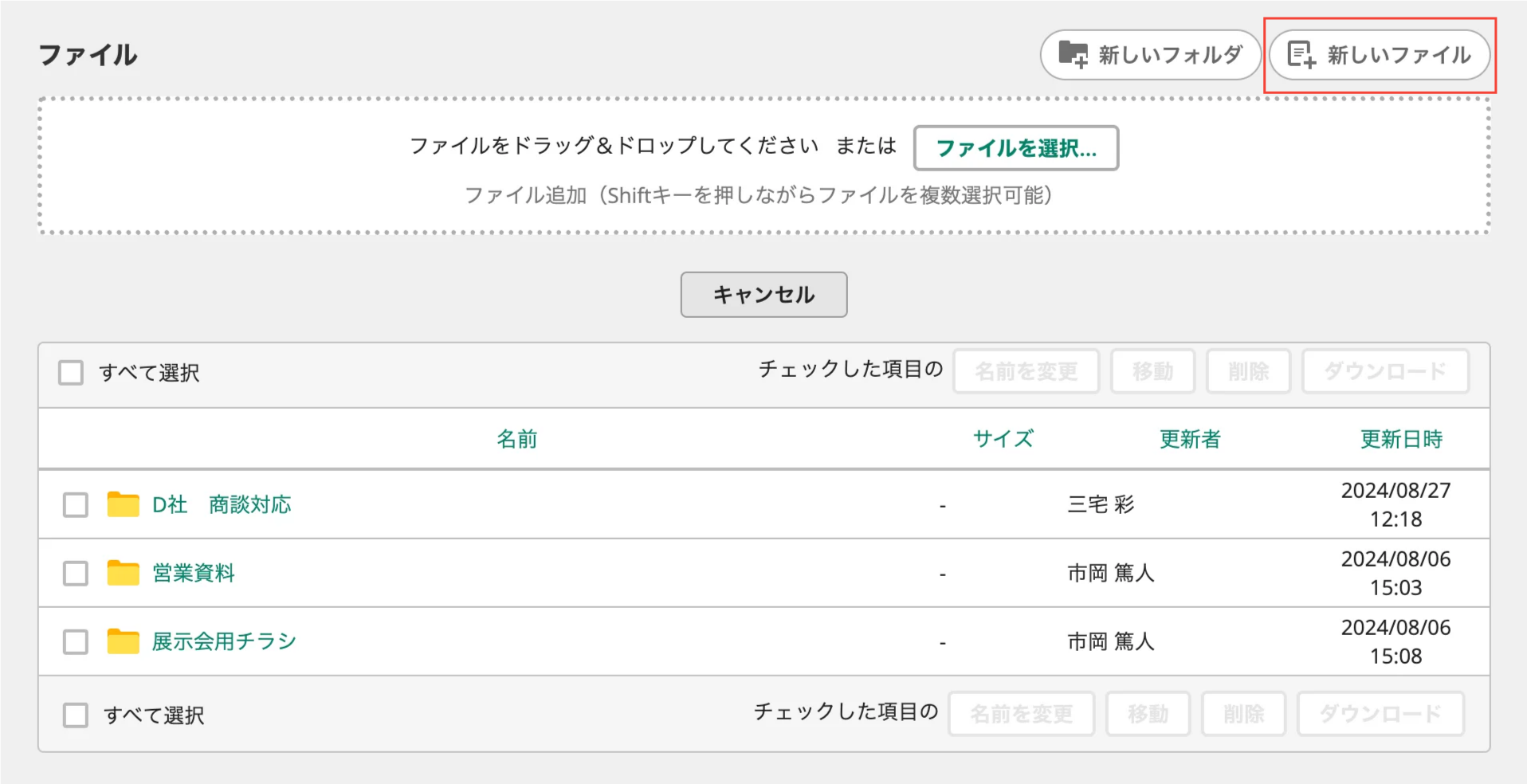Click the bottom 移動 button
The height and width of the screenshot is (784, 1527).
[x=1148, y=714]
